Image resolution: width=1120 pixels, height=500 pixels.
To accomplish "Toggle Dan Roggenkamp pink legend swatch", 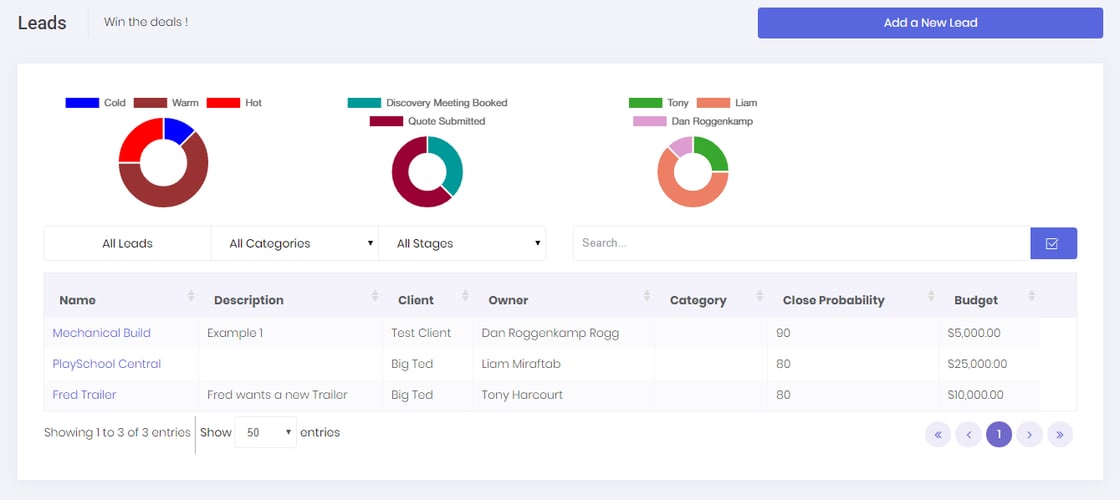I will point(650,121).
